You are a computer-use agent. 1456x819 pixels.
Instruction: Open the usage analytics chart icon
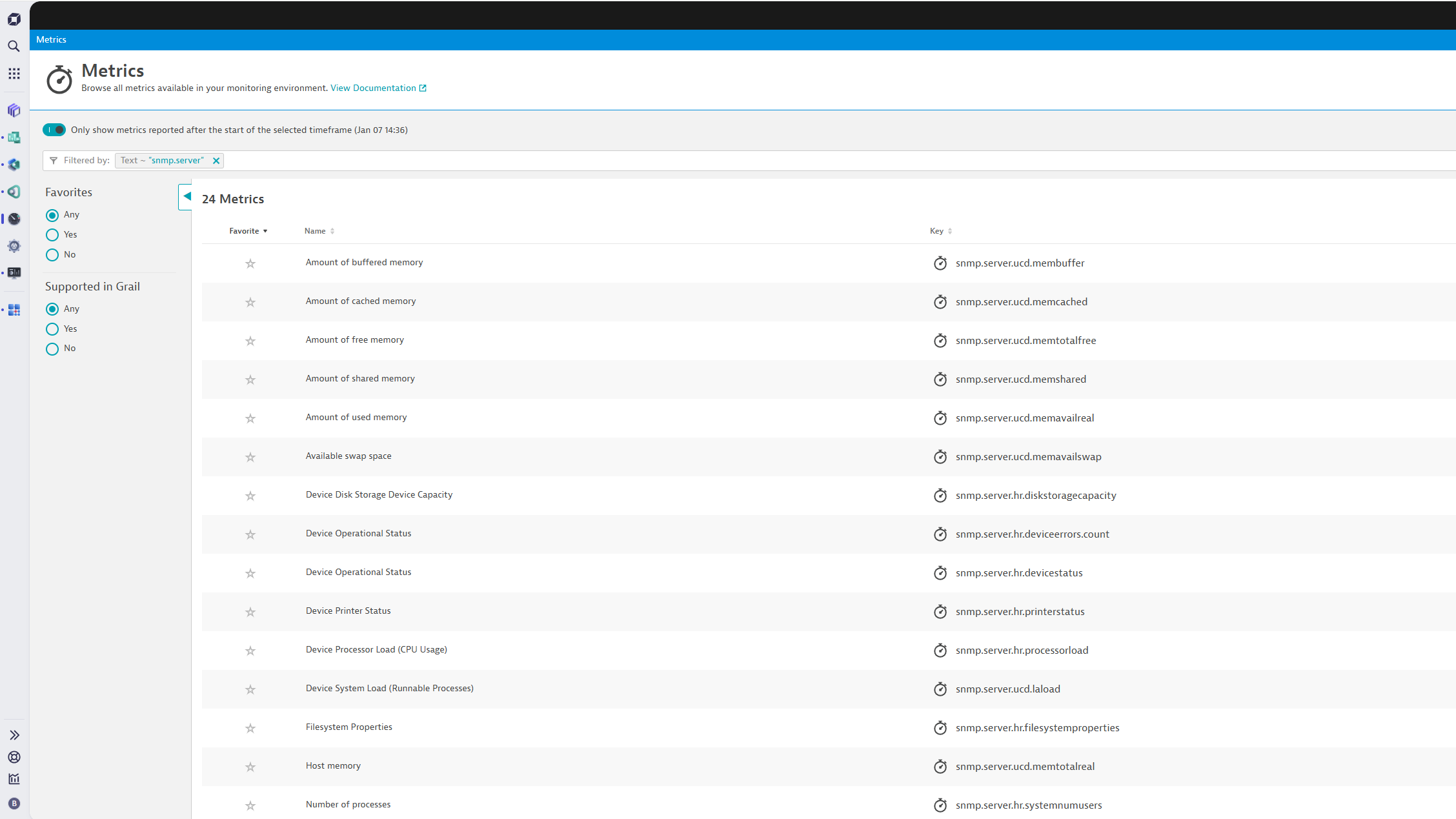tap(14, 778)
